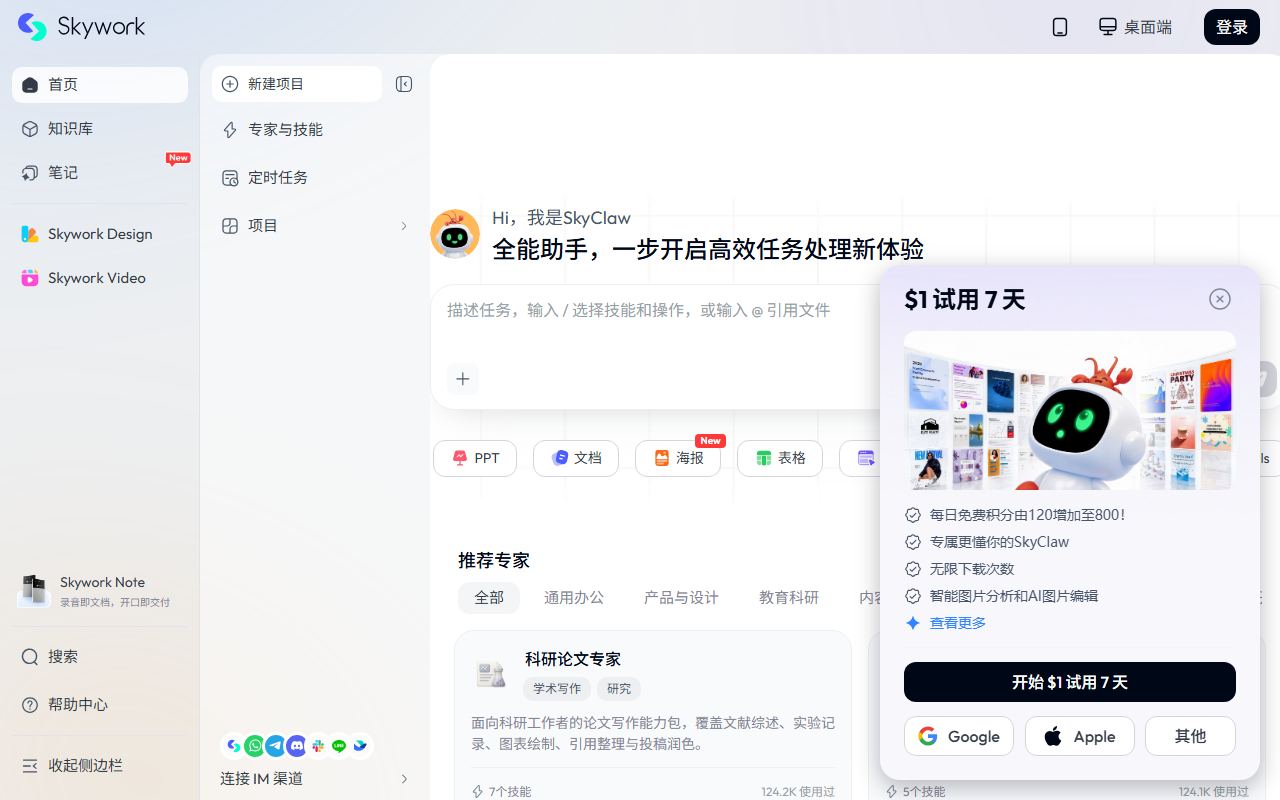Sign in with Apple button
This screenshot has height=800, width=1280.
pyautogui.click(x=1080, y=736)
